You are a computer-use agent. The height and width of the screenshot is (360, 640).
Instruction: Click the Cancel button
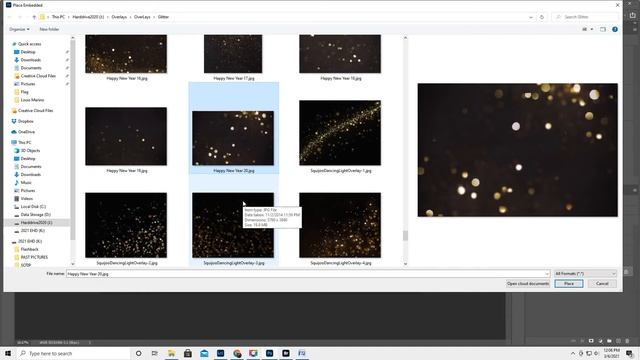coord(602,284)
